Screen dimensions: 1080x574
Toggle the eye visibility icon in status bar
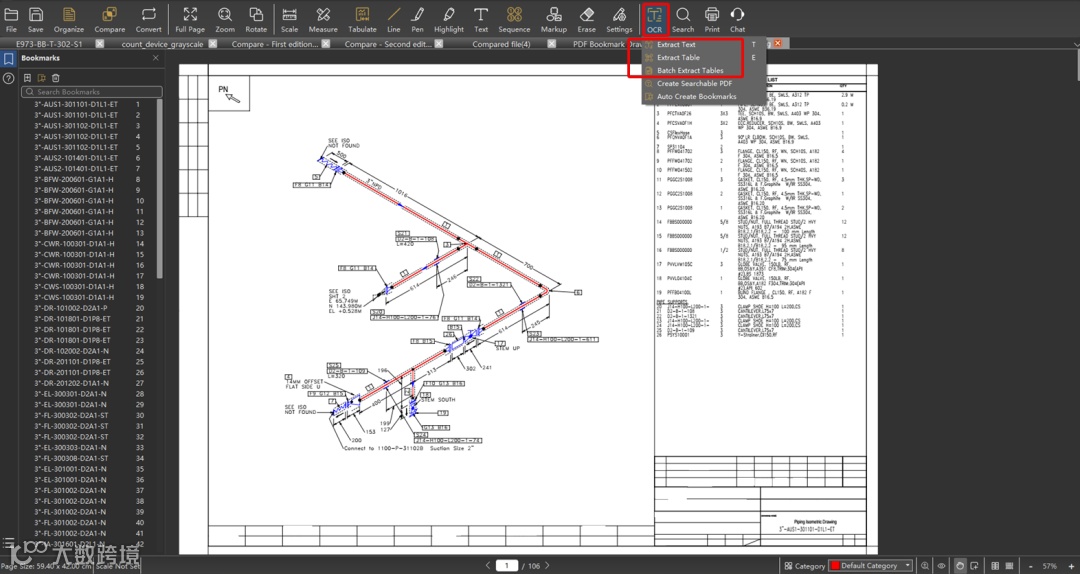941,566
